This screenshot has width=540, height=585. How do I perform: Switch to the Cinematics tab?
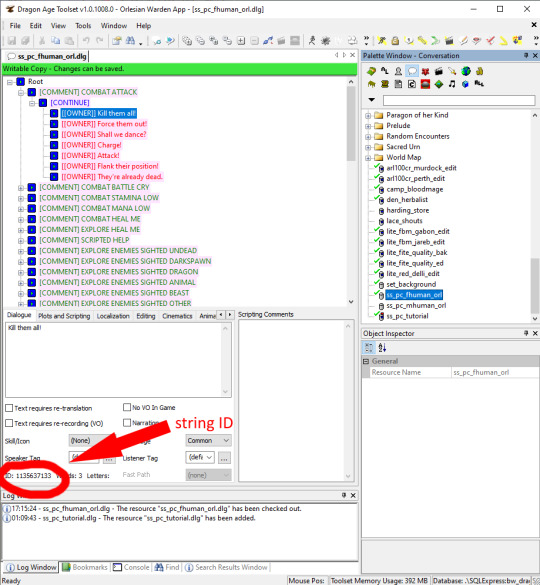click(x=177, y=316)
